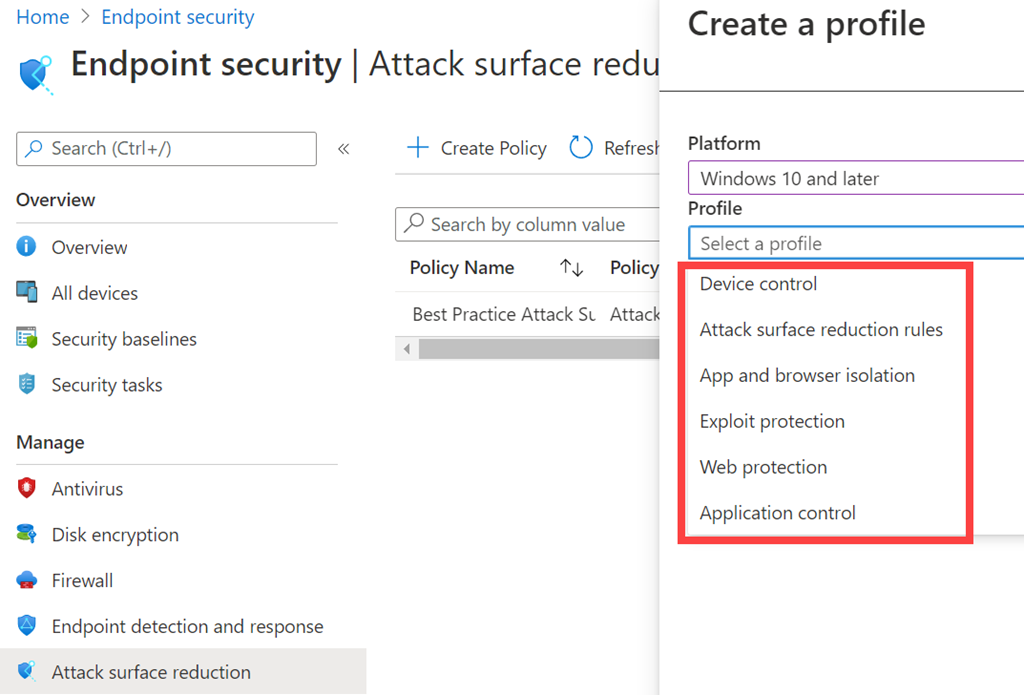Click the Endpoint detection and response icon
This screenshot has width=1024, height=695.
tap(27, 626)
